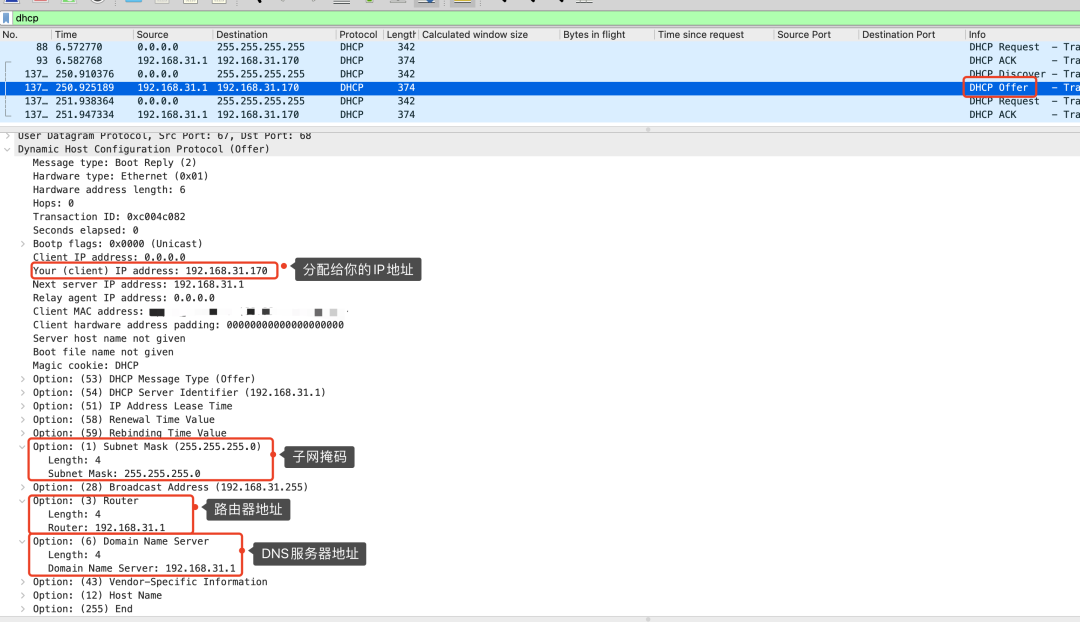Expand Option 12 Host Name
Viewport: 1080px width, 622px height.
pyautogui.click(x=23, y=595)
